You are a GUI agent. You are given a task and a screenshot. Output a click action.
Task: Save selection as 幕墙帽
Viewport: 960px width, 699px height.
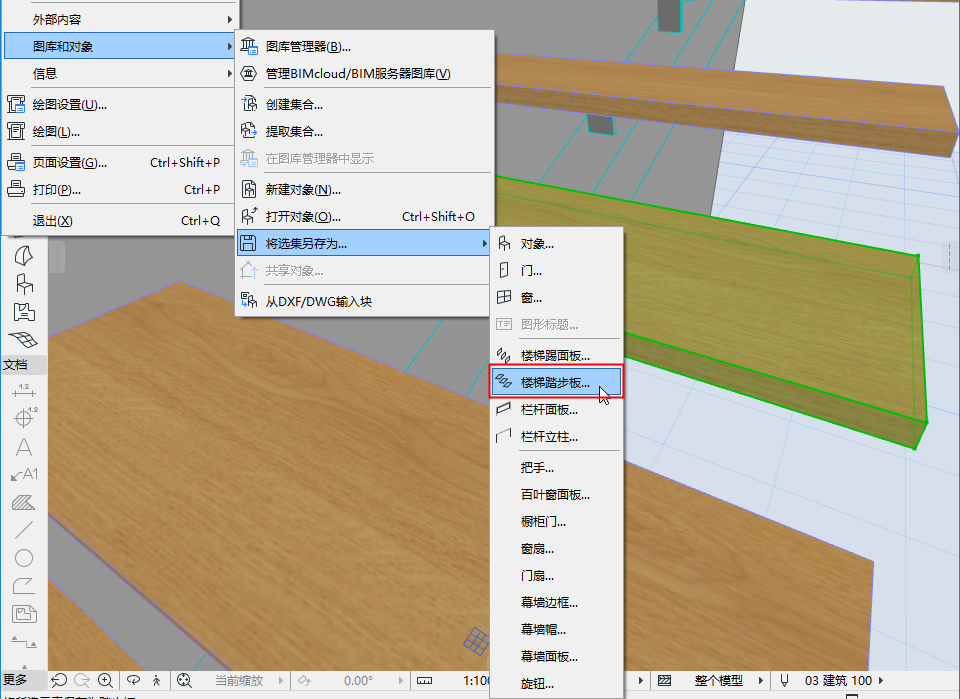[x=557, y=630]
